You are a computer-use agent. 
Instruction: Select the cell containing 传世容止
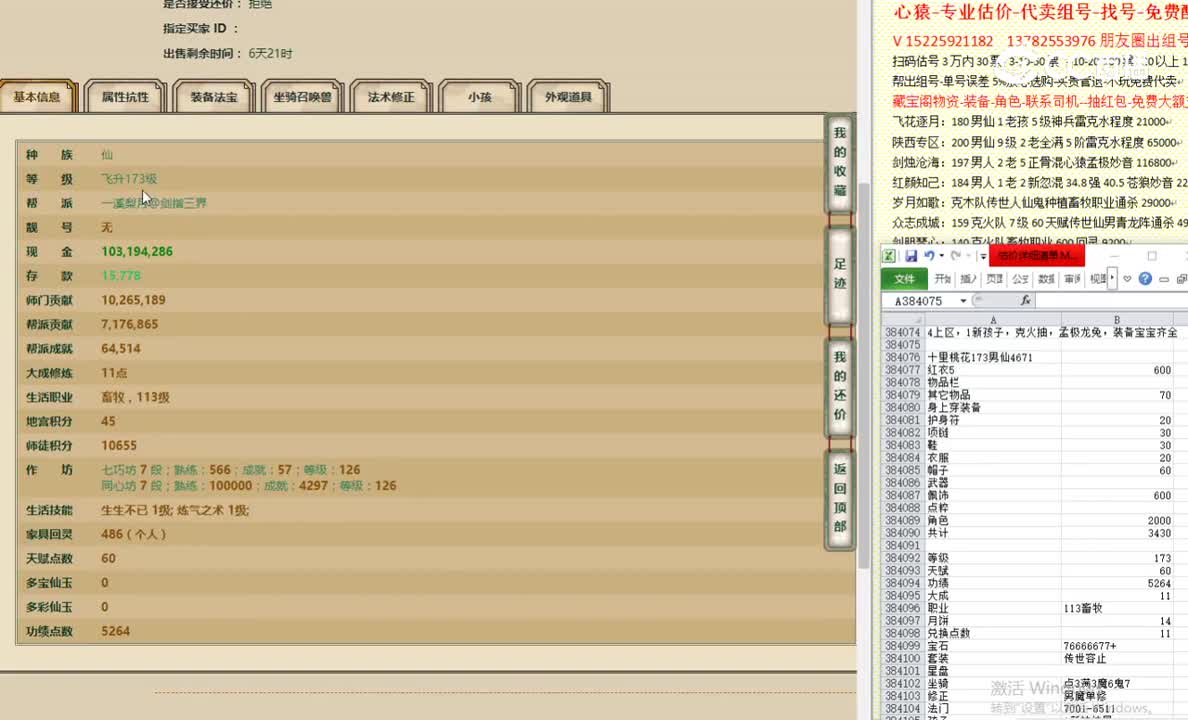[1117, 658]
